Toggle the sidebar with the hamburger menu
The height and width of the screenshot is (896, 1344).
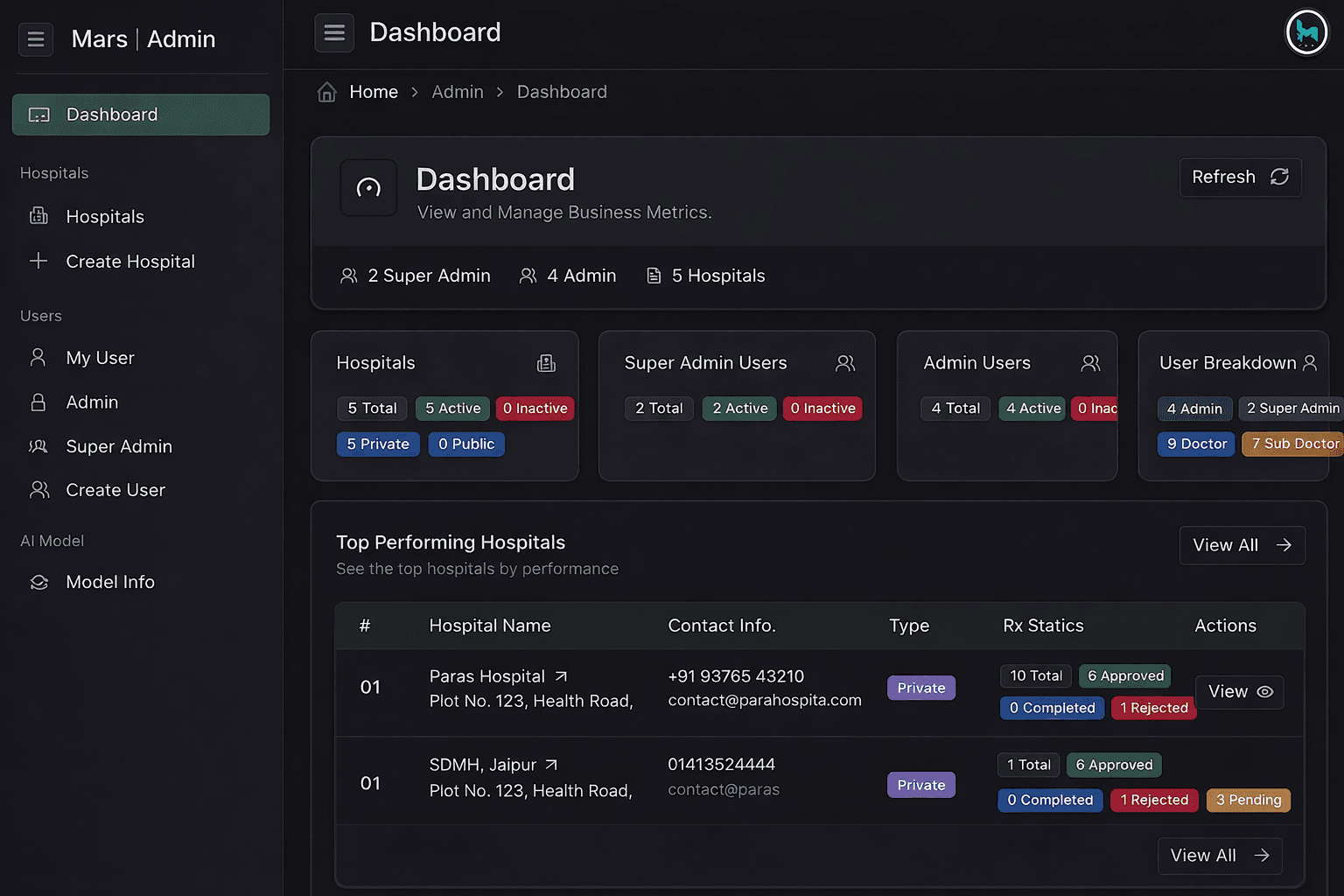click(x=35, y=39)
